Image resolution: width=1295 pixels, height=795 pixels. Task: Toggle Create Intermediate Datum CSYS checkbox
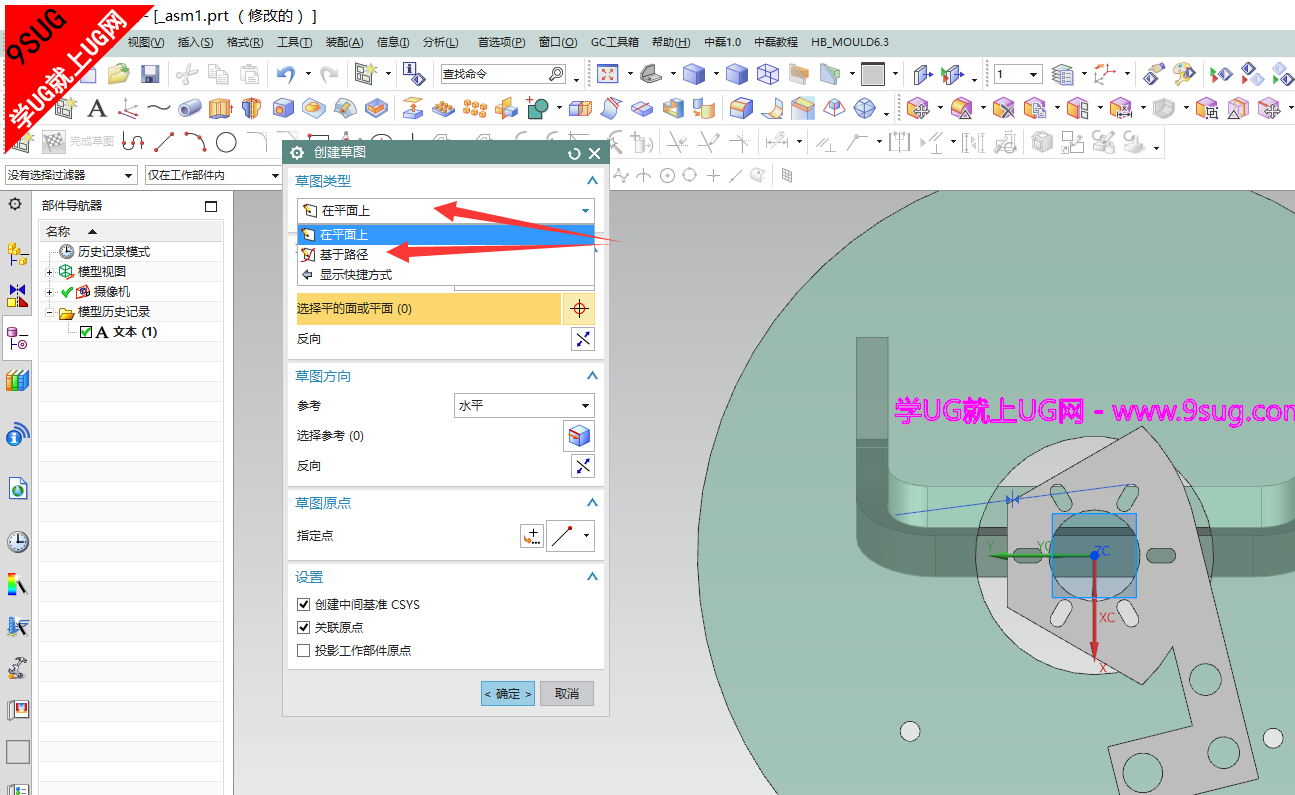coord(304,605)
